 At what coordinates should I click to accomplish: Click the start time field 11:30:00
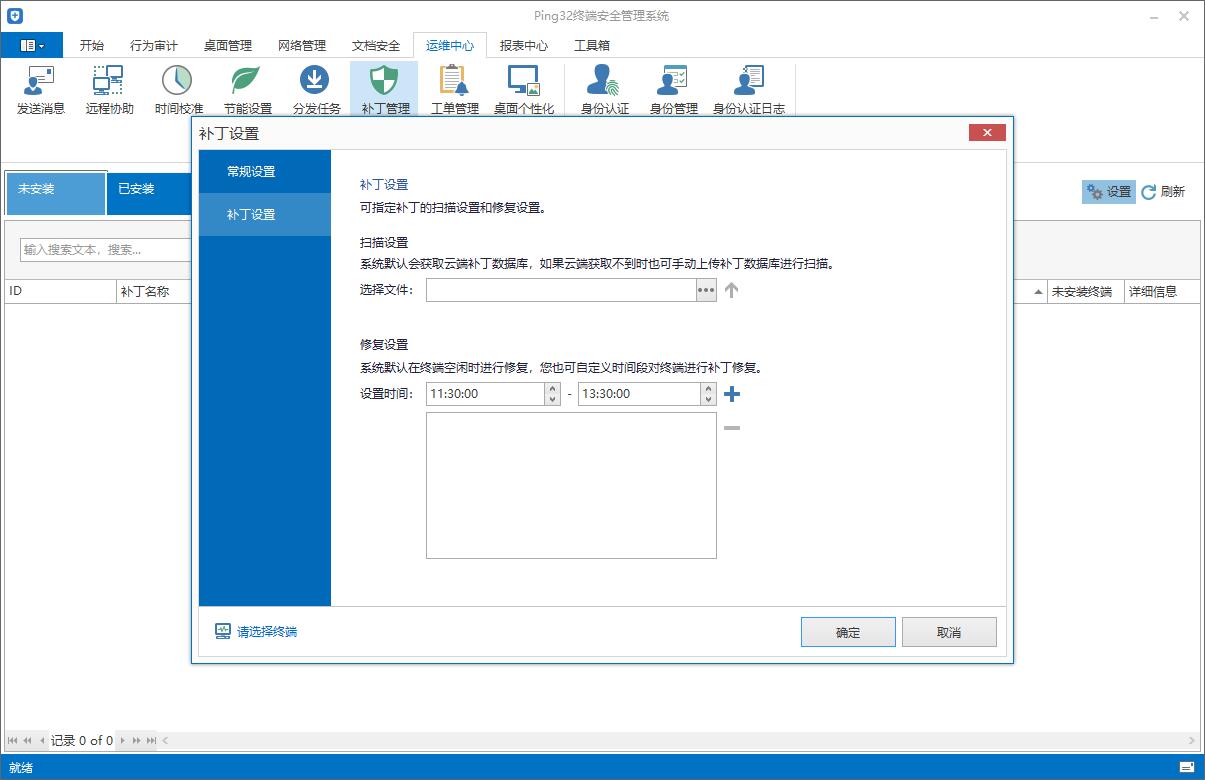(x=485, y=394)
